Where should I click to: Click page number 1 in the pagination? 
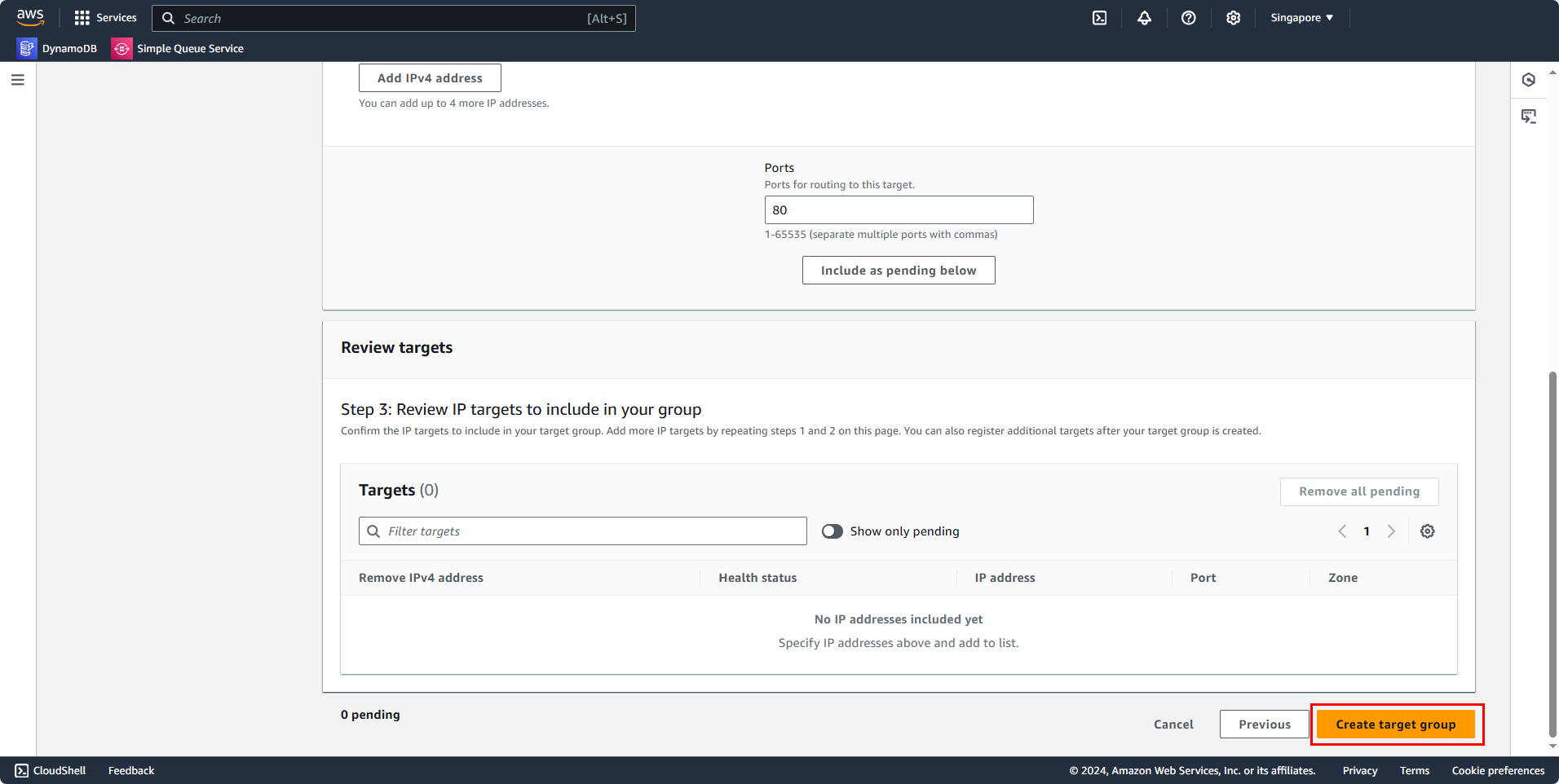click(x=1367, y=531)
